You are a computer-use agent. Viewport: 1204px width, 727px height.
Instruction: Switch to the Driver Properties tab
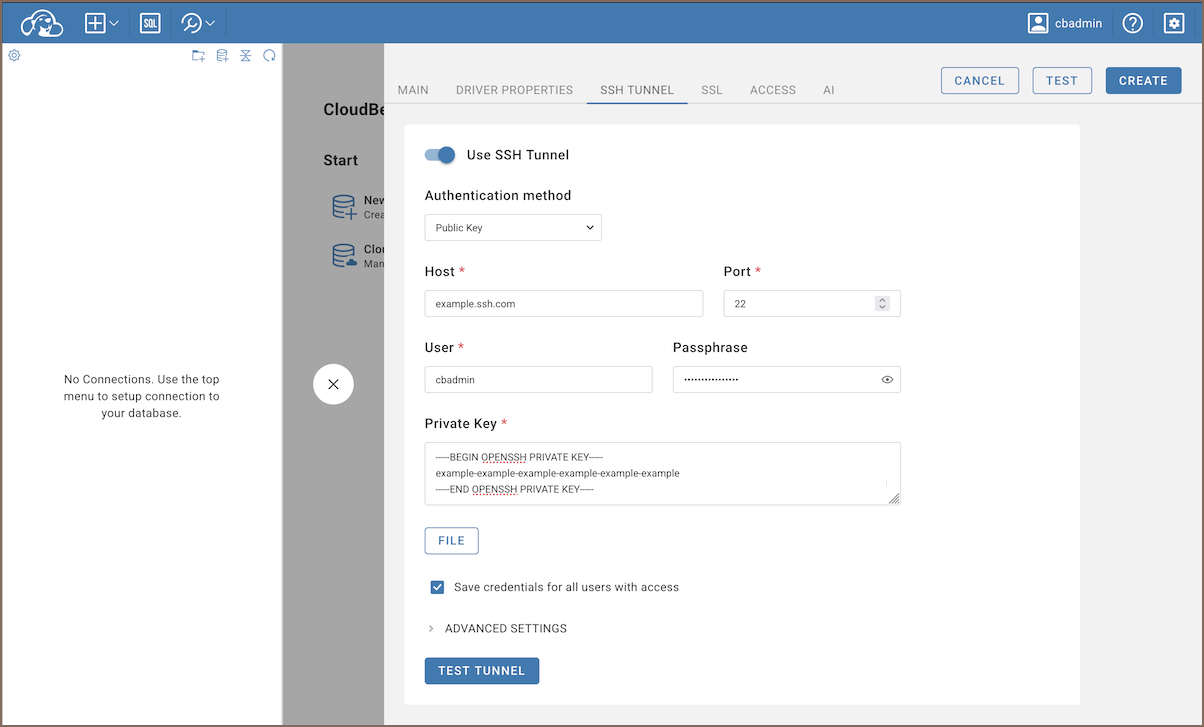click(x=514, y=90)
